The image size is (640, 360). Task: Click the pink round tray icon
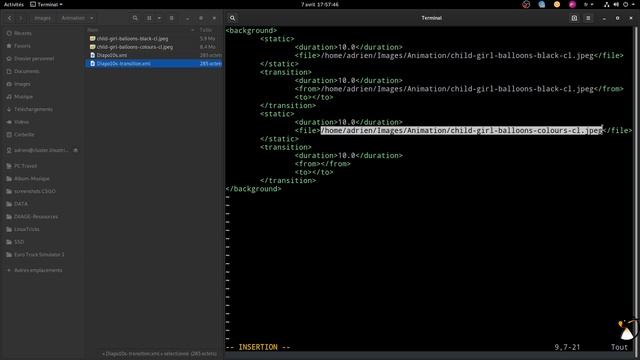(x=572, y=4)
